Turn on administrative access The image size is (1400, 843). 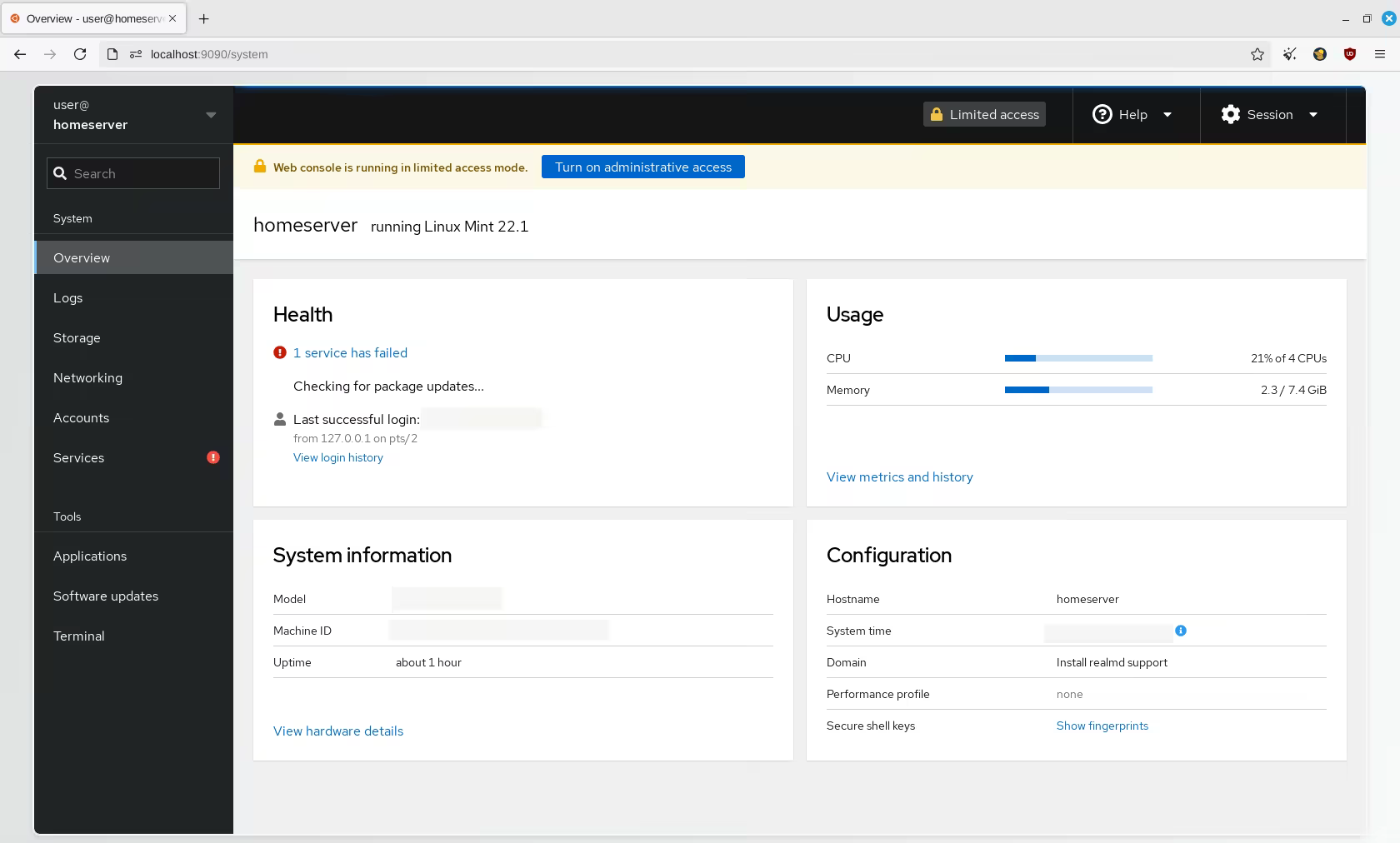pyautogui.click(x=642, y=167)
